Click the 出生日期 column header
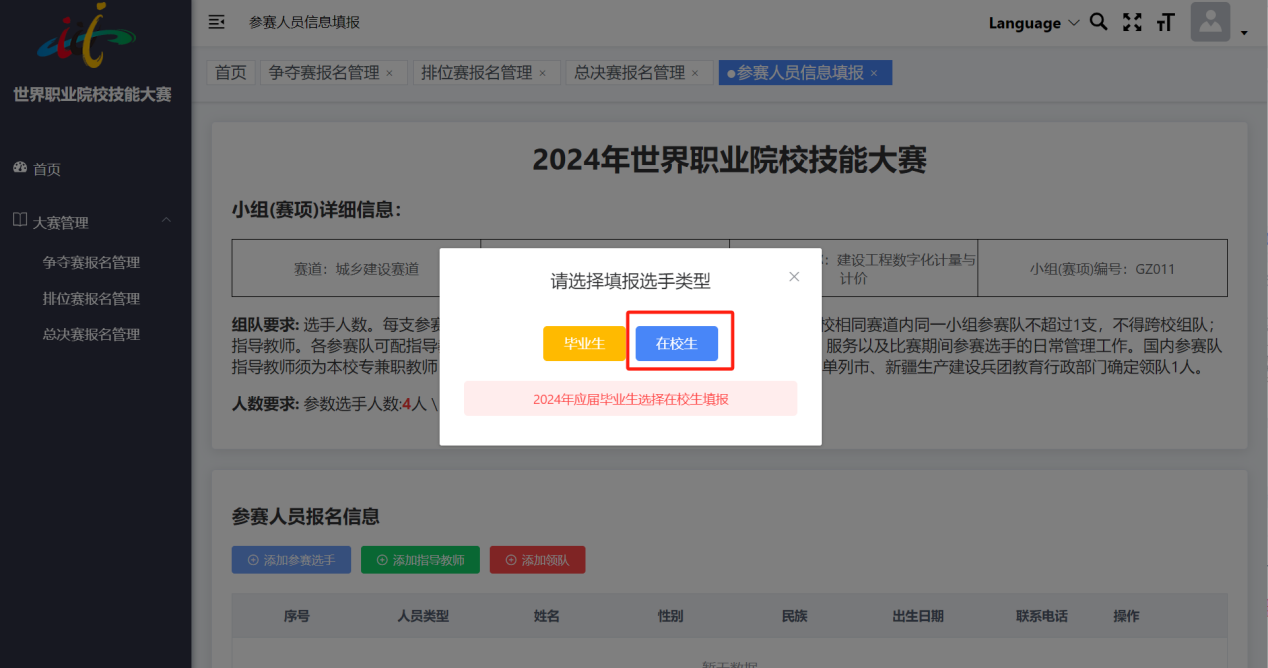1268x668 pixels. point(918,616)
